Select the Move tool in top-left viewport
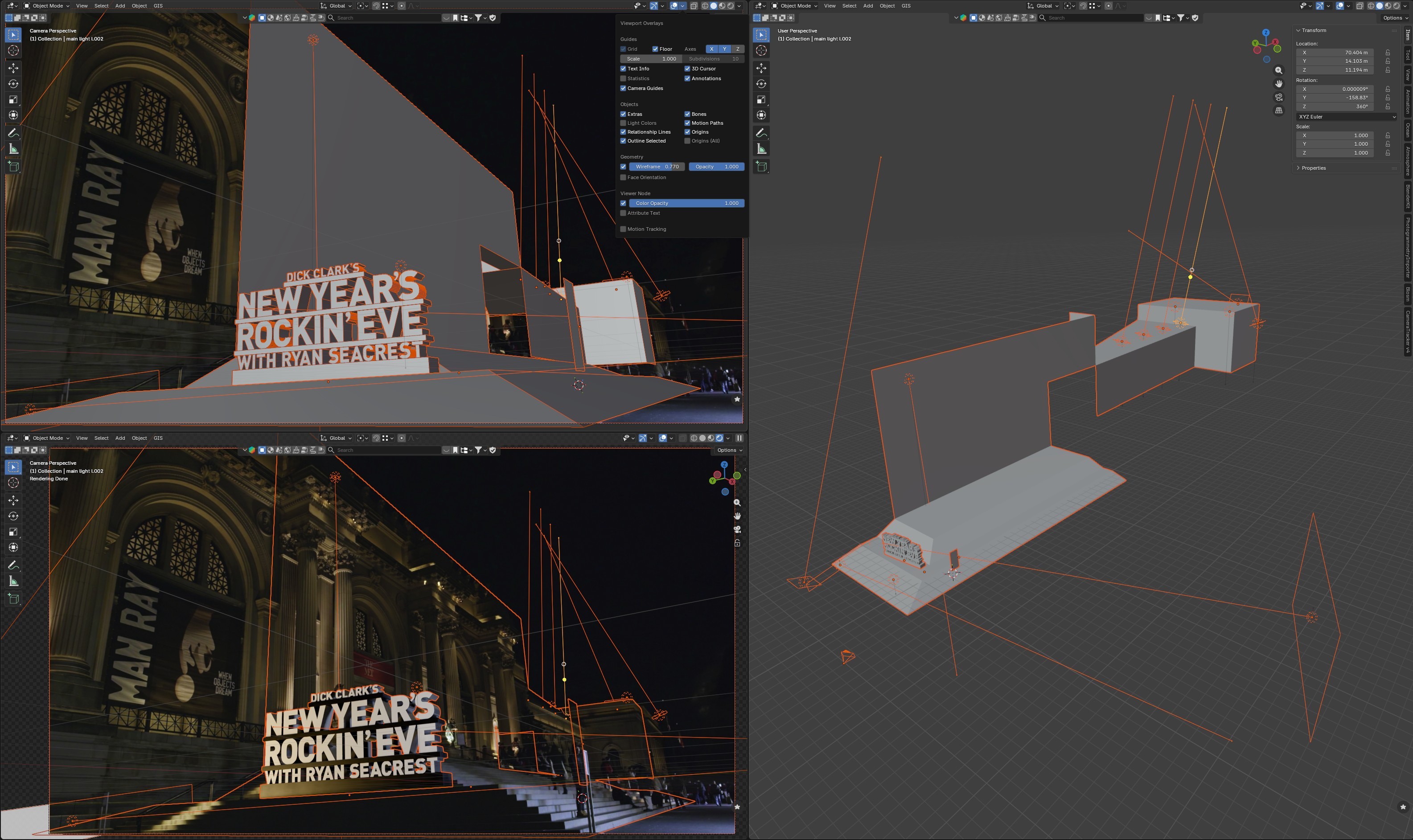This screenshot has height=840, width=1413. (13, 68)
